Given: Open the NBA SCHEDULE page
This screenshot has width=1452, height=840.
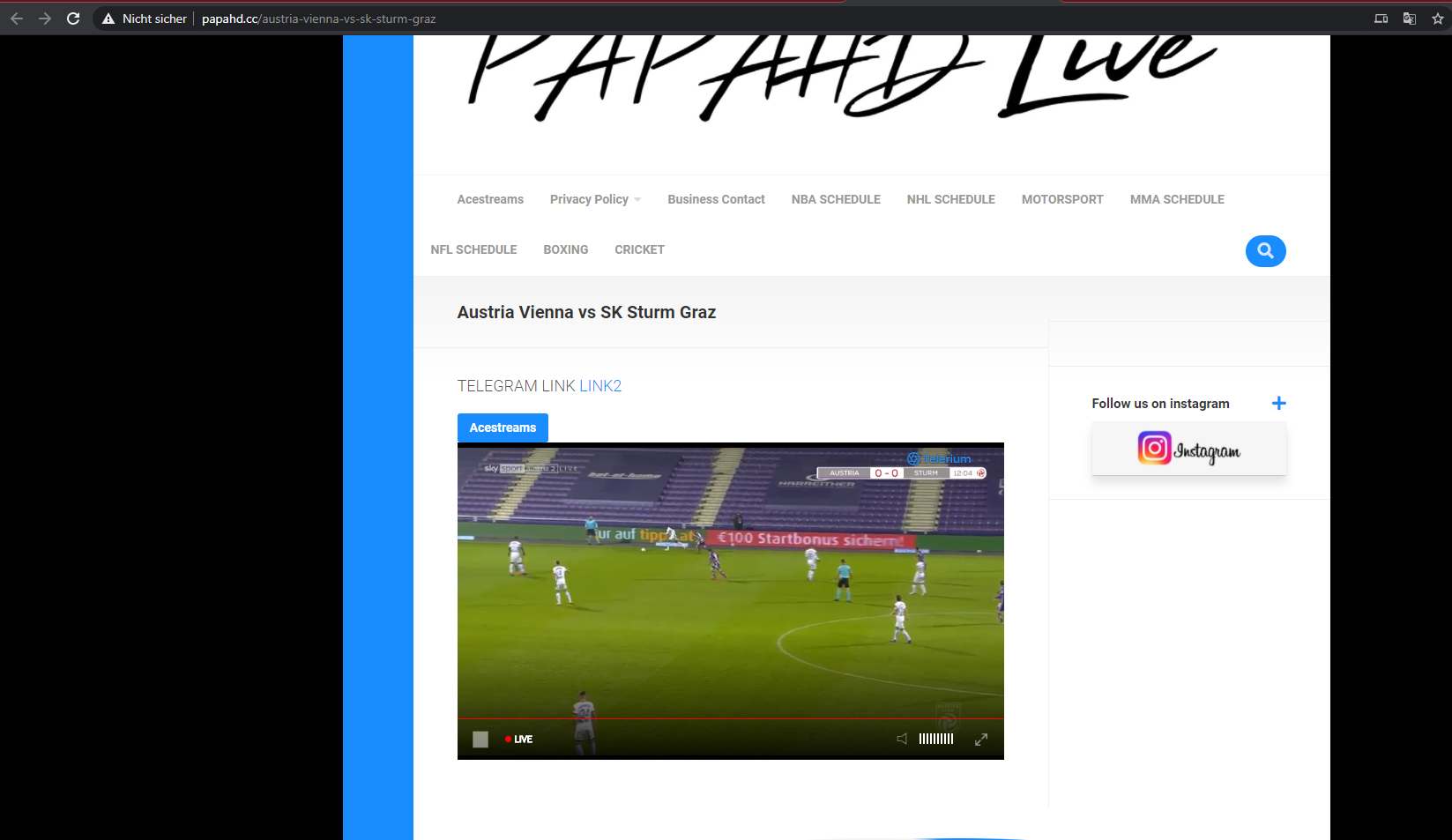Looking at the screenshot, I should click(x=836, y=199).
